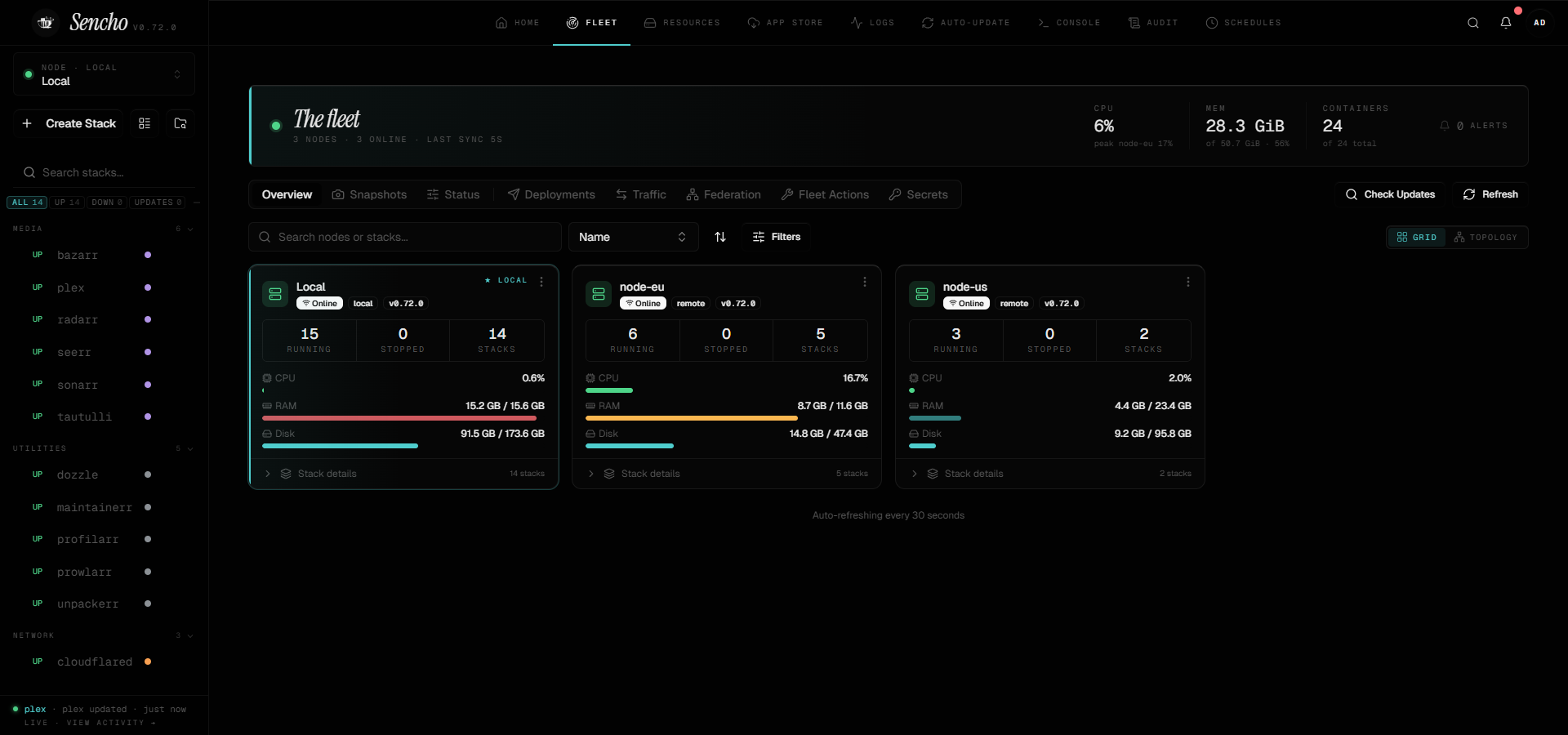The width and height of the screenshot is (1568, 735).
Task: Click the Status tab
Action: (453, 194)
